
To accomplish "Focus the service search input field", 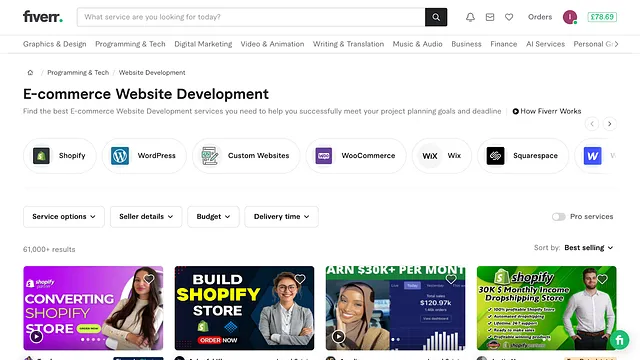I will click(x=251, y=17).
